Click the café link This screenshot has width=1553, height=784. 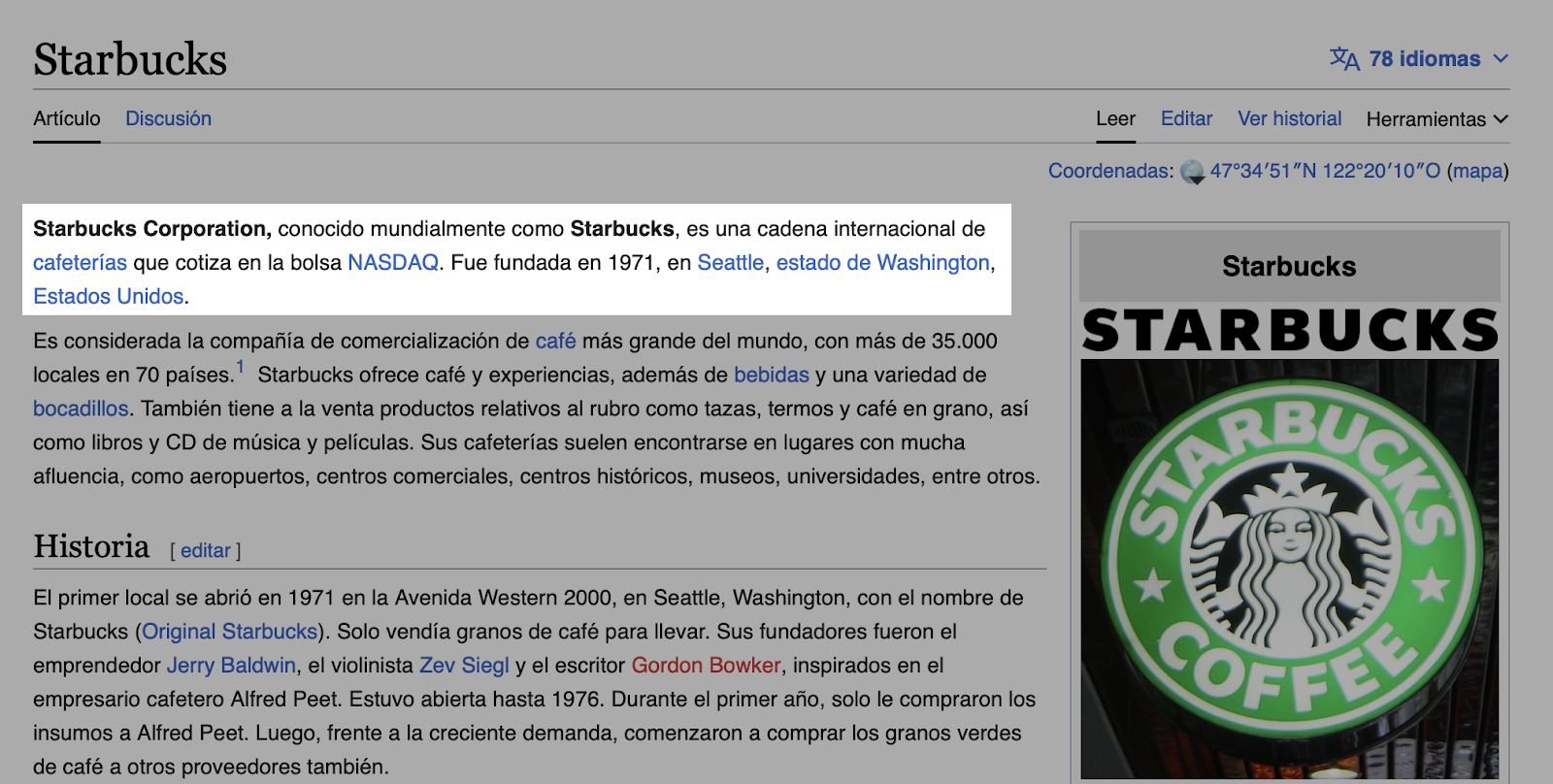point(556,342)
